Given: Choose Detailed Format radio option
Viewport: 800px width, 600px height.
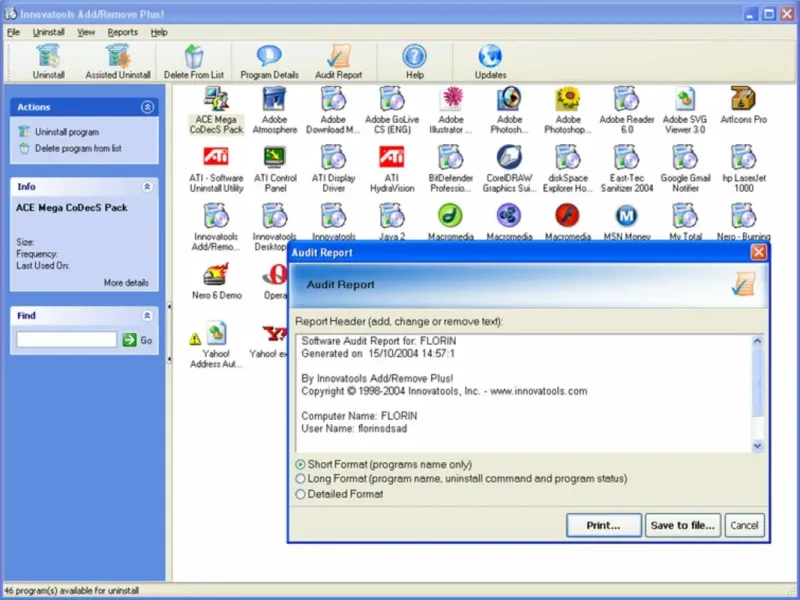Looking at the screenshot, I should [300, 494].
